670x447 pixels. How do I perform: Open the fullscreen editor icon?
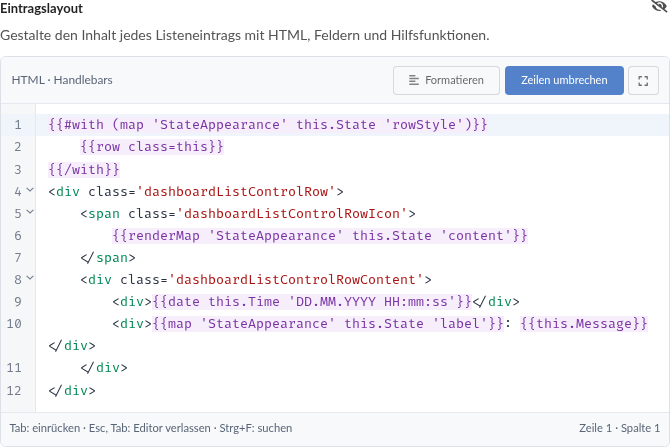[x=643, y=80]
